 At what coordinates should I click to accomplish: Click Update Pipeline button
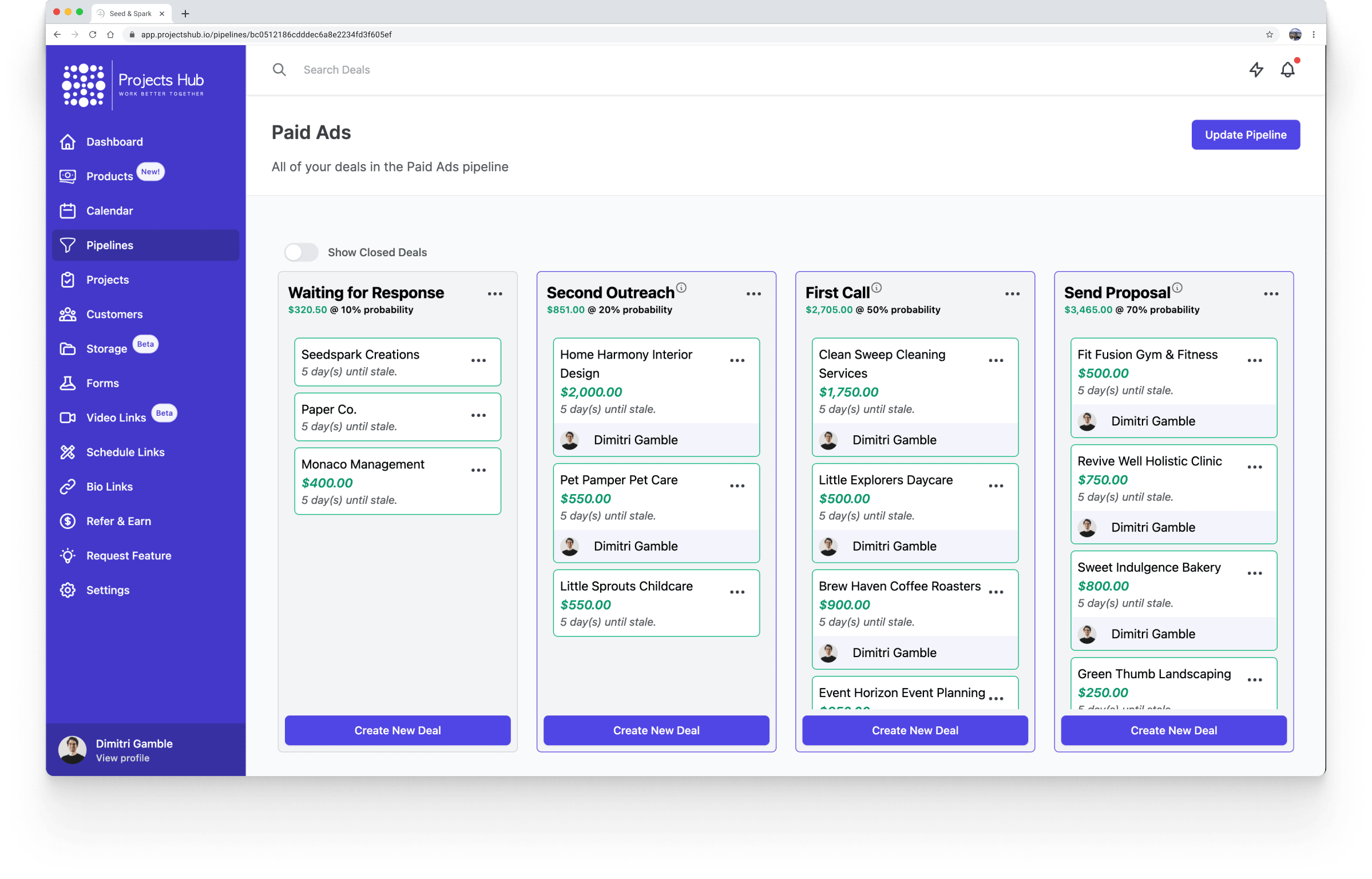pos(1245,134)
